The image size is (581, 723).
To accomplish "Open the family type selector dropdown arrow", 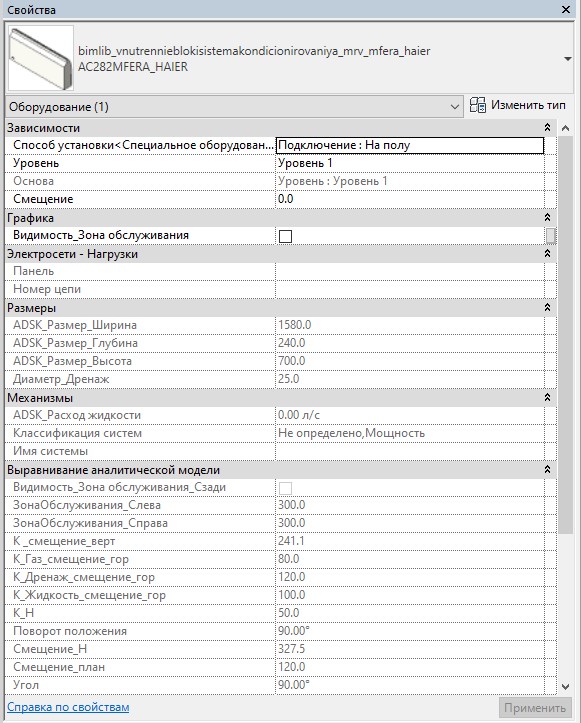I will pos(568,59).
